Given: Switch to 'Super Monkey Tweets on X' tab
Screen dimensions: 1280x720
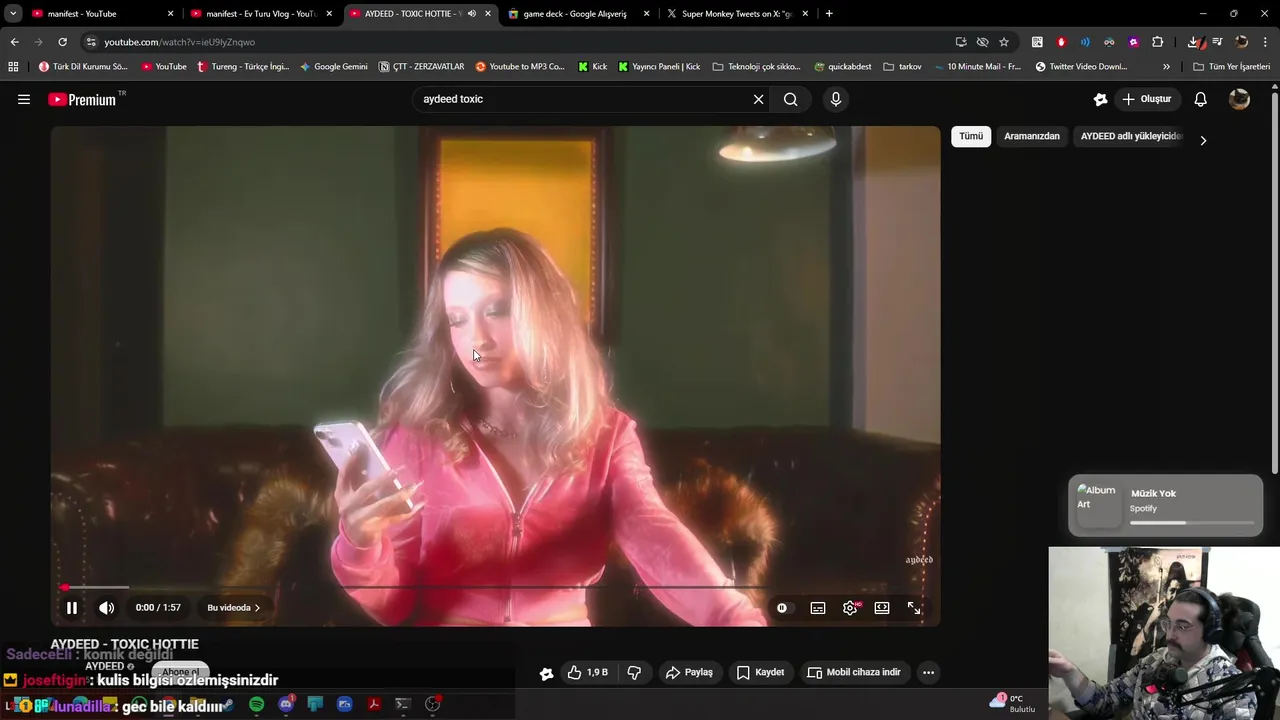Looking at the screenshot, I should [737, 14].
